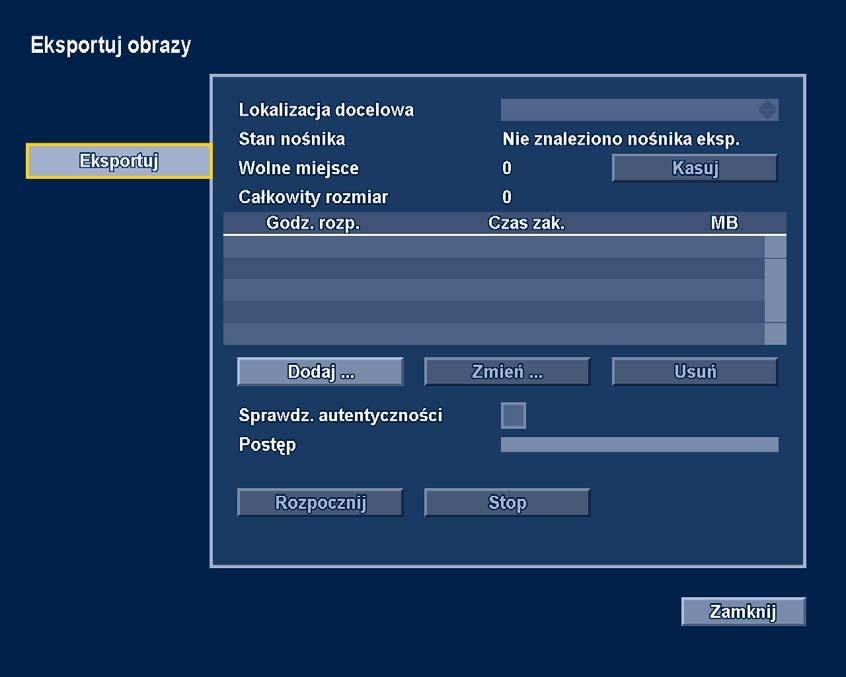The width and height of the screenshot is (846, 677).
Task: Select the Eksportuj side menu item
Action: (x=118, y=161)
